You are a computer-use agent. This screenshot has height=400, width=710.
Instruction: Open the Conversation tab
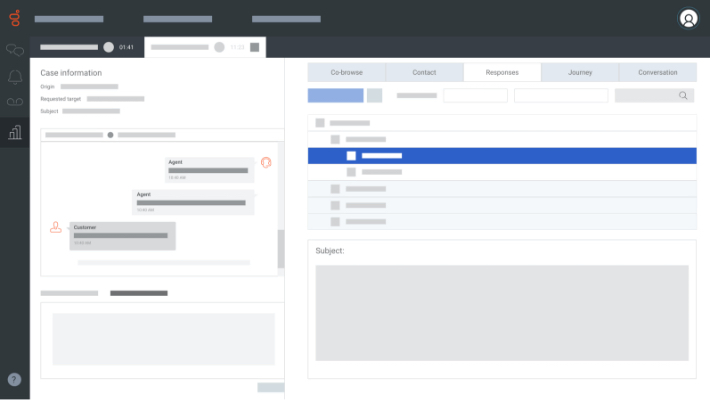(658, 72)
